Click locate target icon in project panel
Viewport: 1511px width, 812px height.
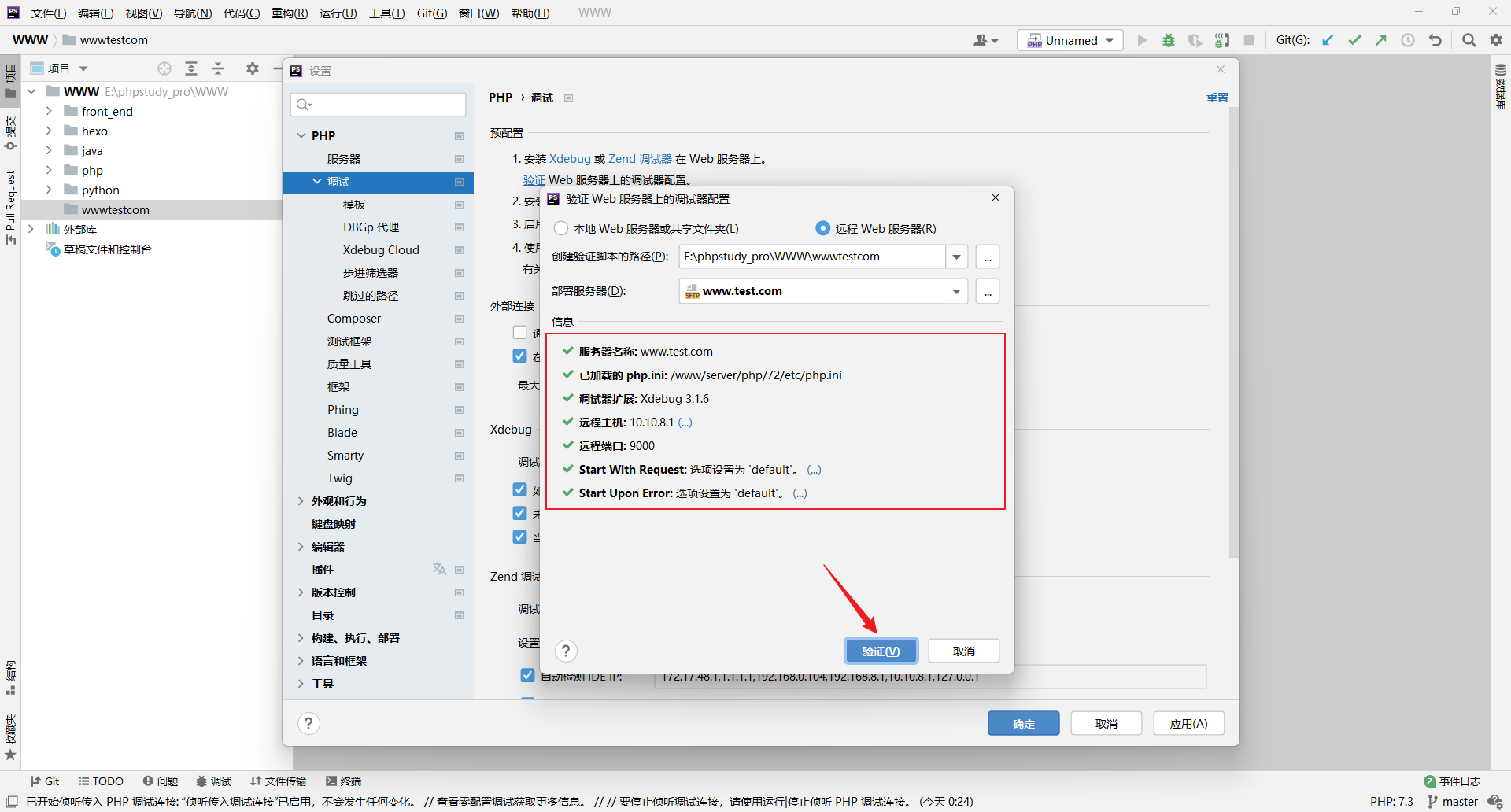point(164,68)
